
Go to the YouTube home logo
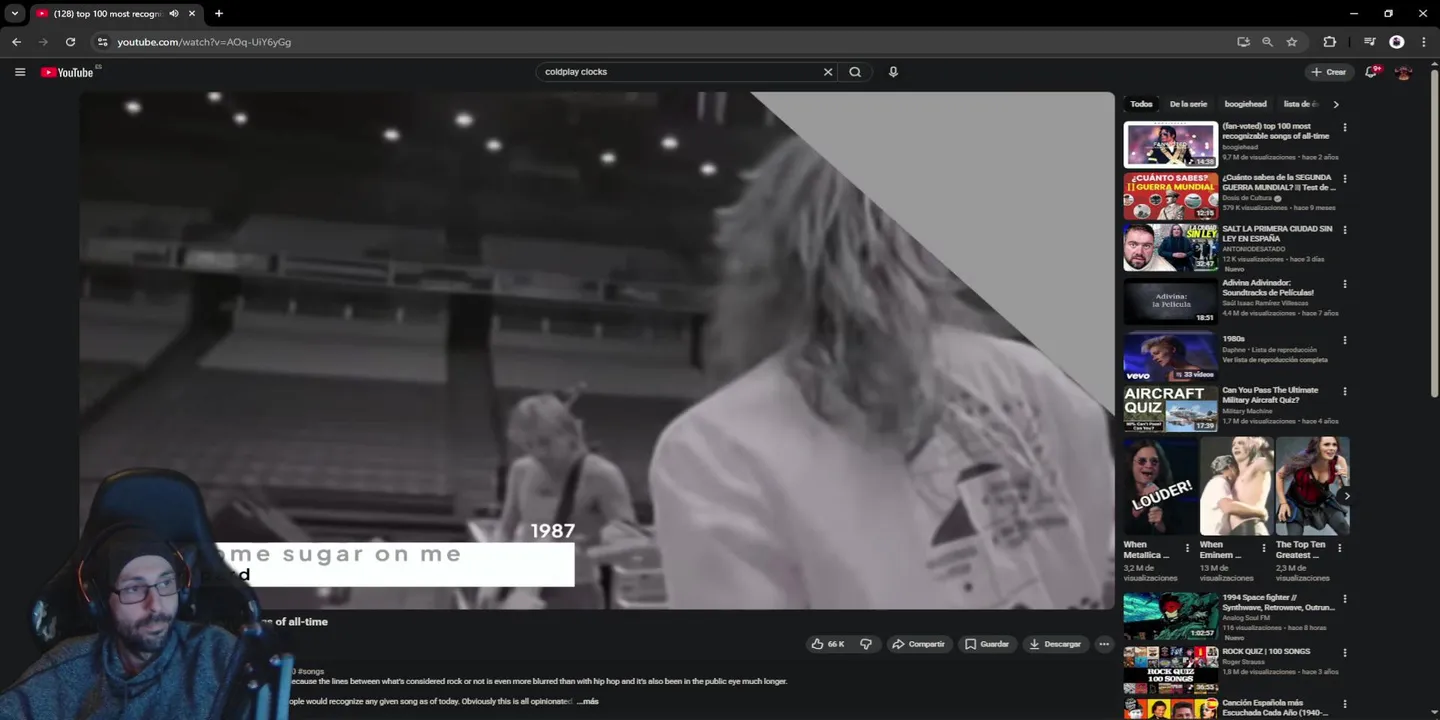click(67, 72)
